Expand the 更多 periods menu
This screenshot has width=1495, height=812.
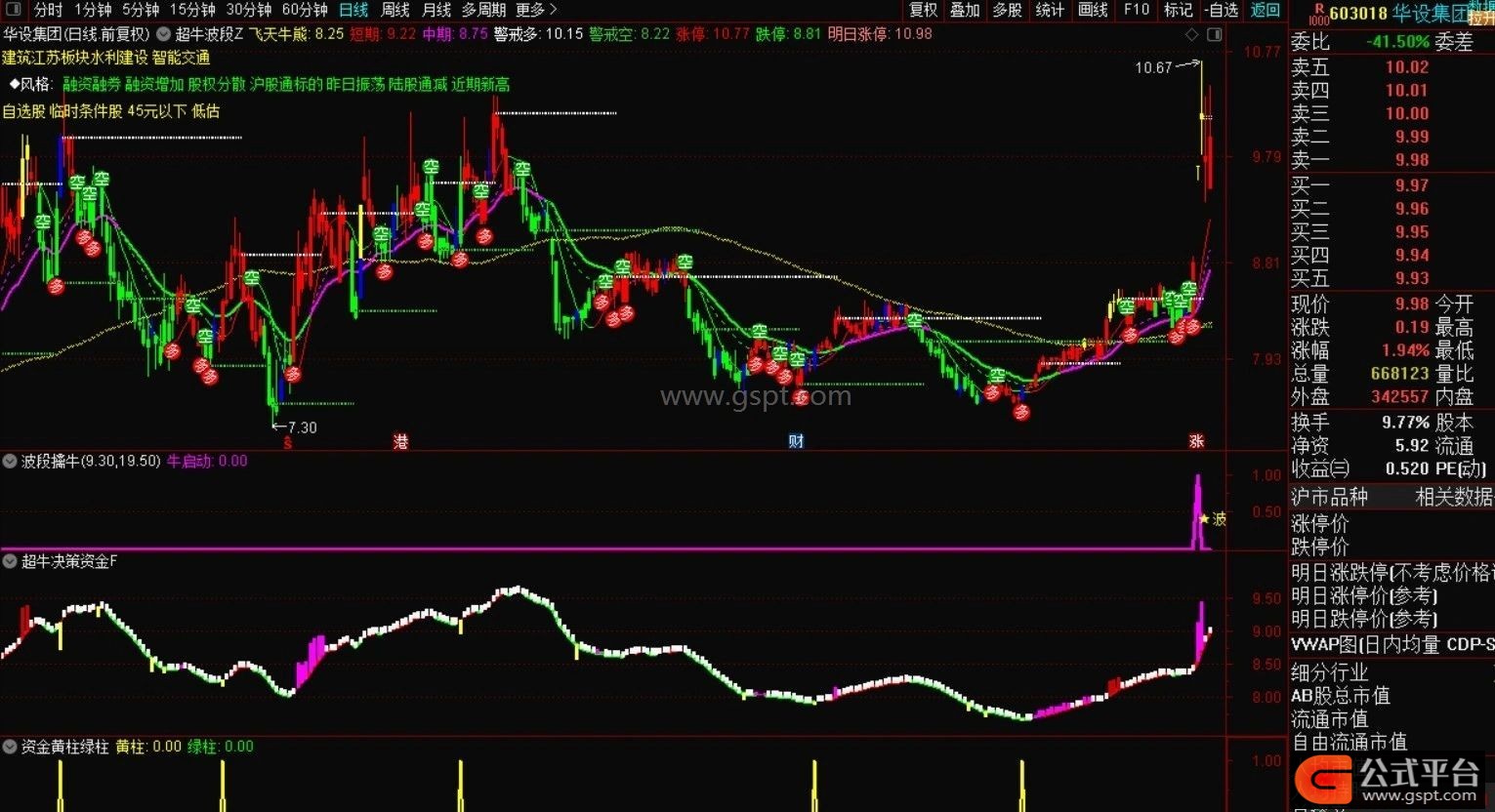point(536,10)
